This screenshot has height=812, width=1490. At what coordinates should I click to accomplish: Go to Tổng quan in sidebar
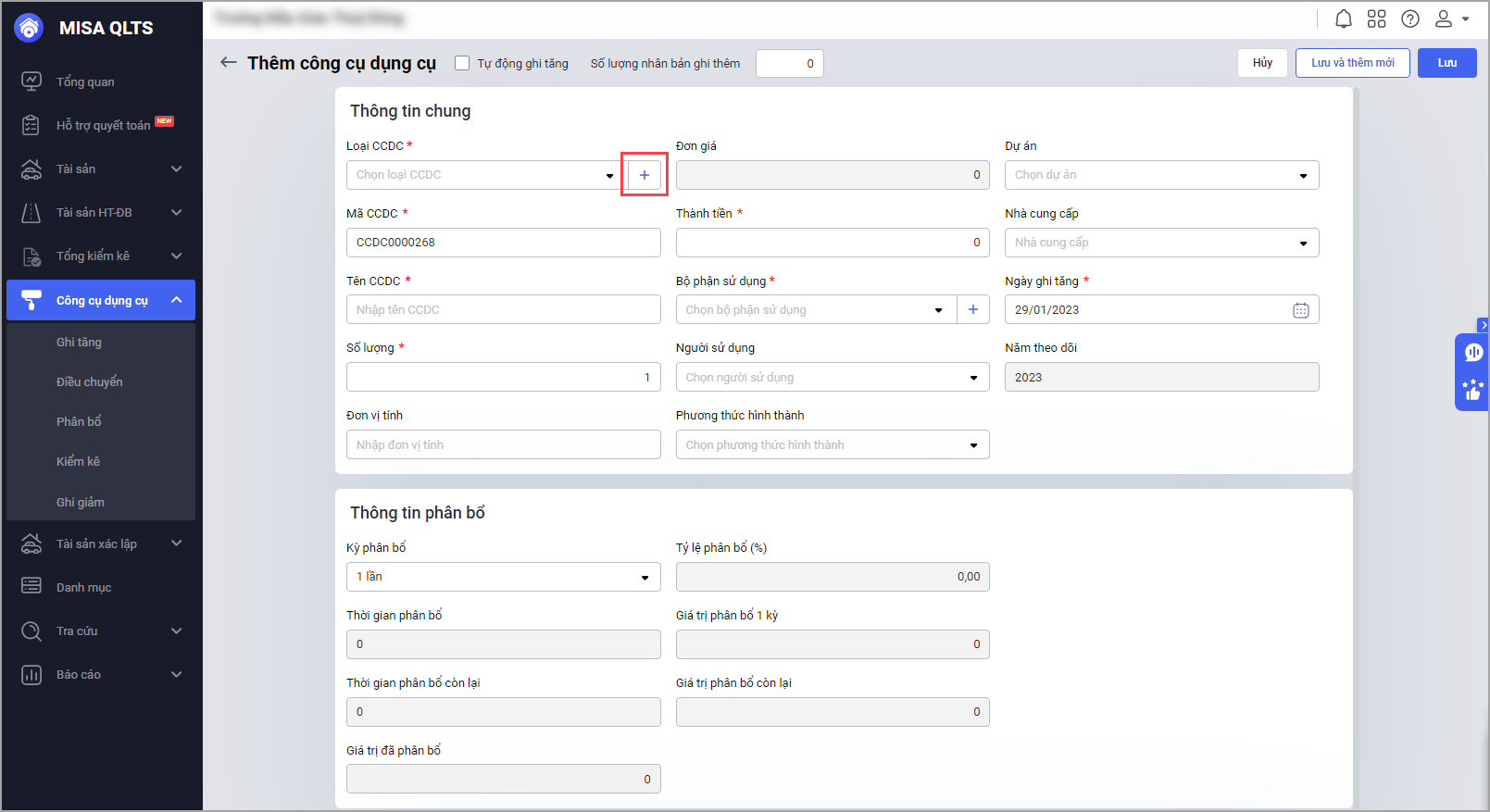tap(85, 81)
